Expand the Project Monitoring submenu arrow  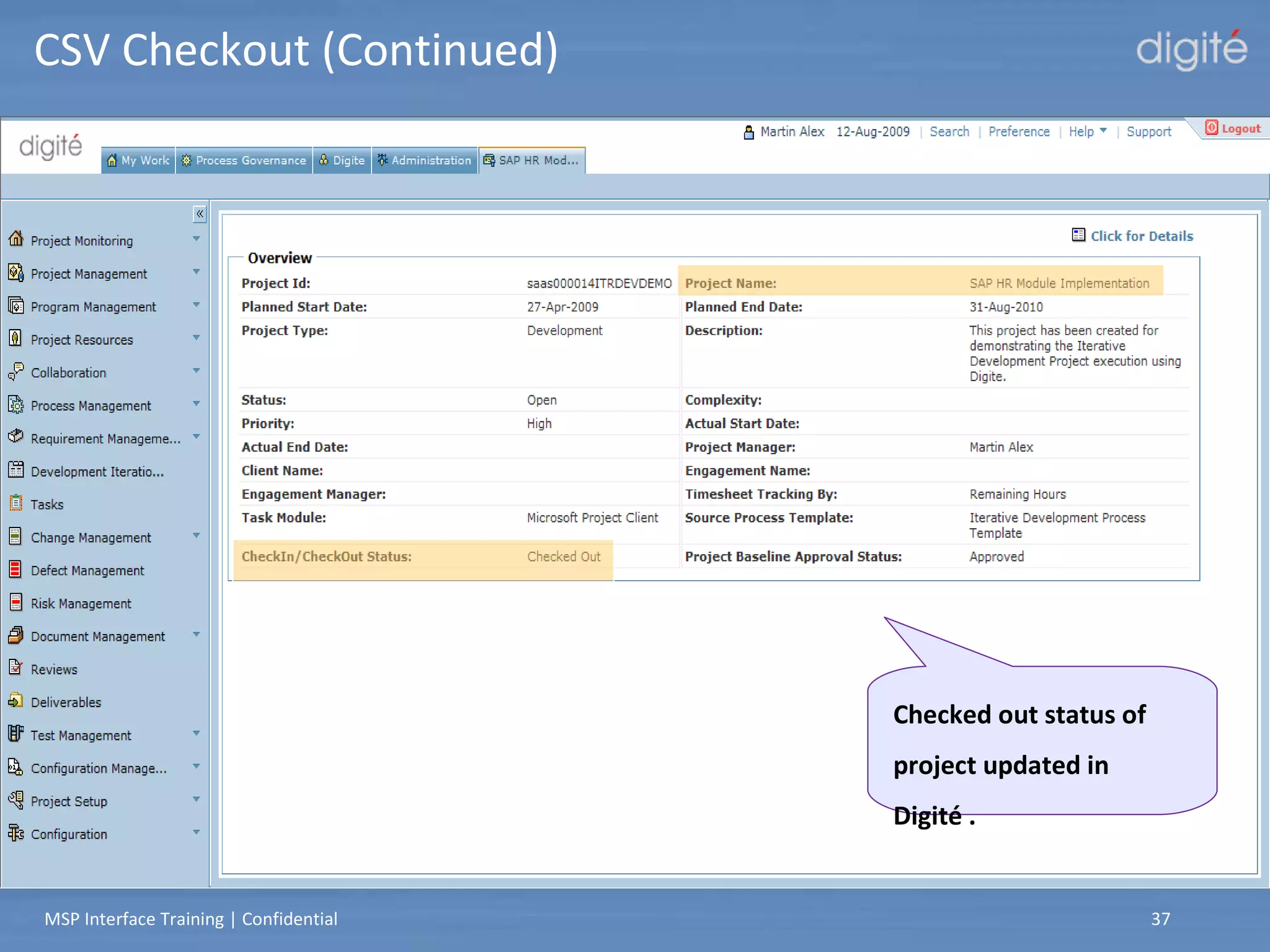[196, 239]
